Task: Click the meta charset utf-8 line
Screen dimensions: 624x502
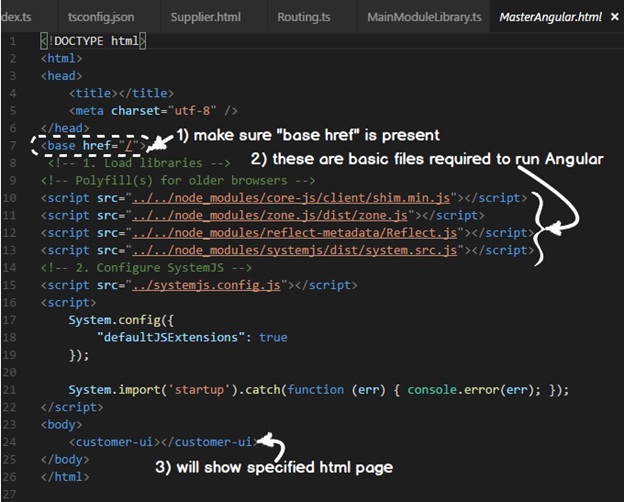Action: (x=153, y=111)
